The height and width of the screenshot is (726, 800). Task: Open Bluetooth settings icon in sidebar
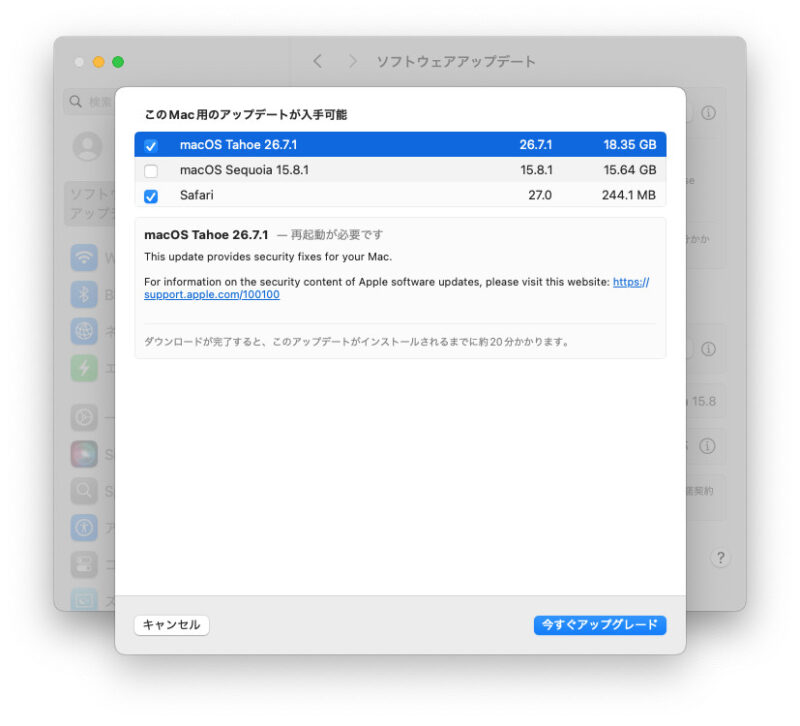84,294
